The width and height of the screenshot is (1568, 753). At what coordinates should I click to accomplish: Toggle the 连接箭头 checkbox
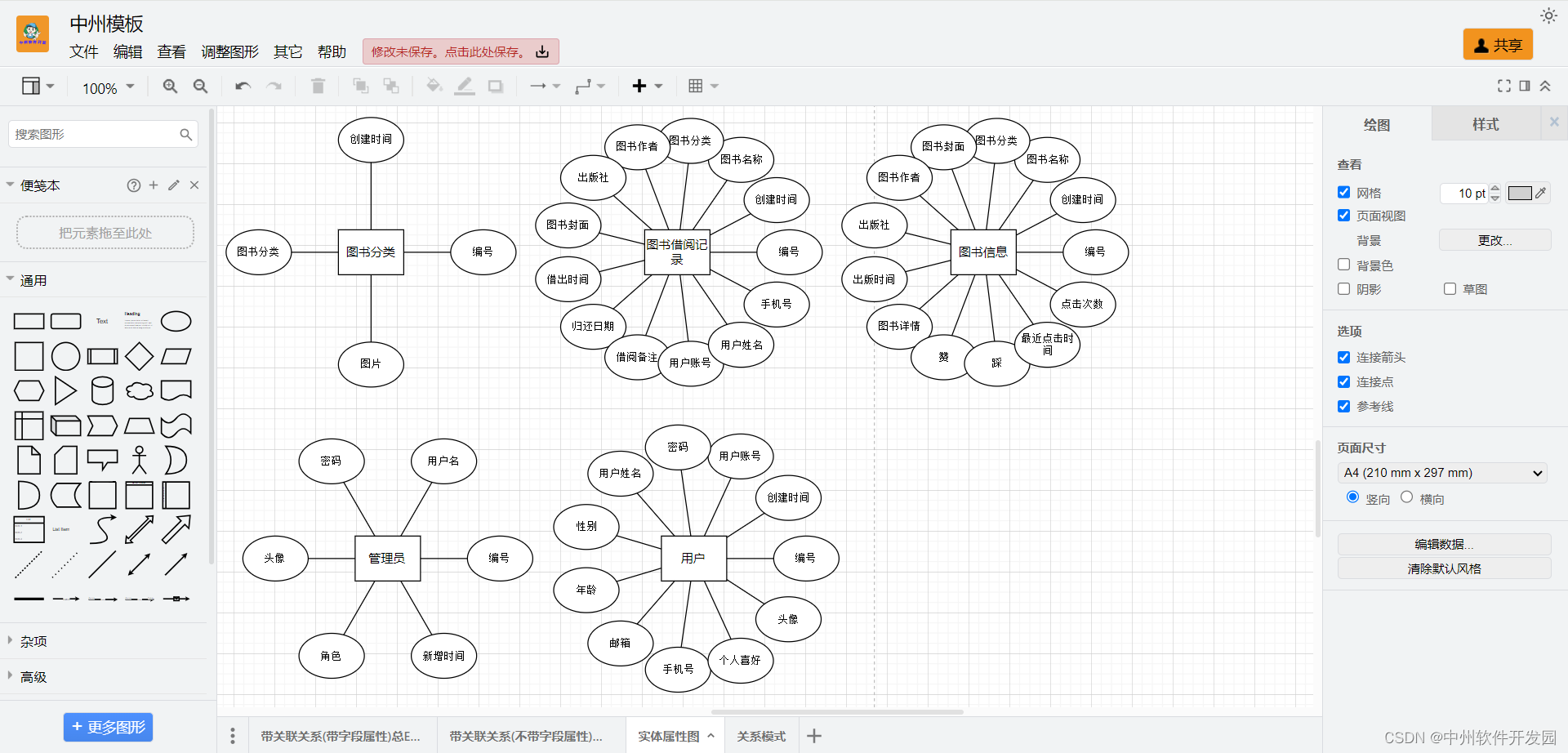[1343, 357]
